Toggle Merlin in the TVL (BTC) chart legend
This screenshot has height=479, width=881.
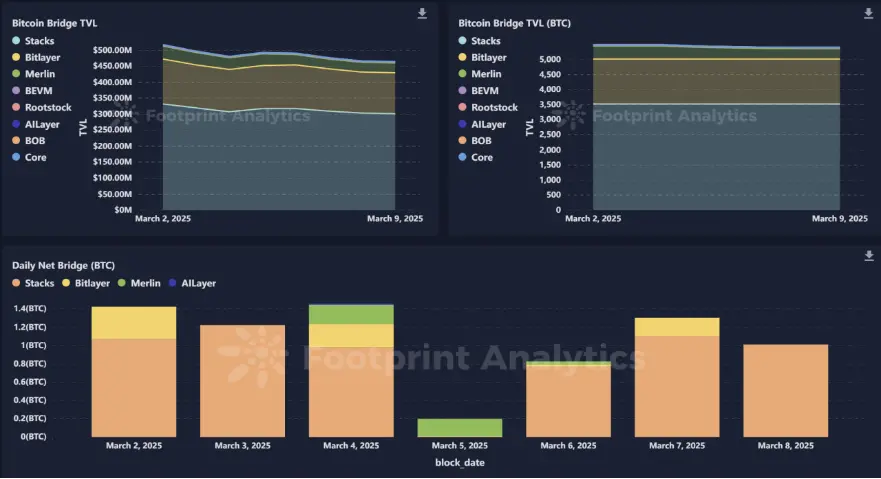(479, 74)
